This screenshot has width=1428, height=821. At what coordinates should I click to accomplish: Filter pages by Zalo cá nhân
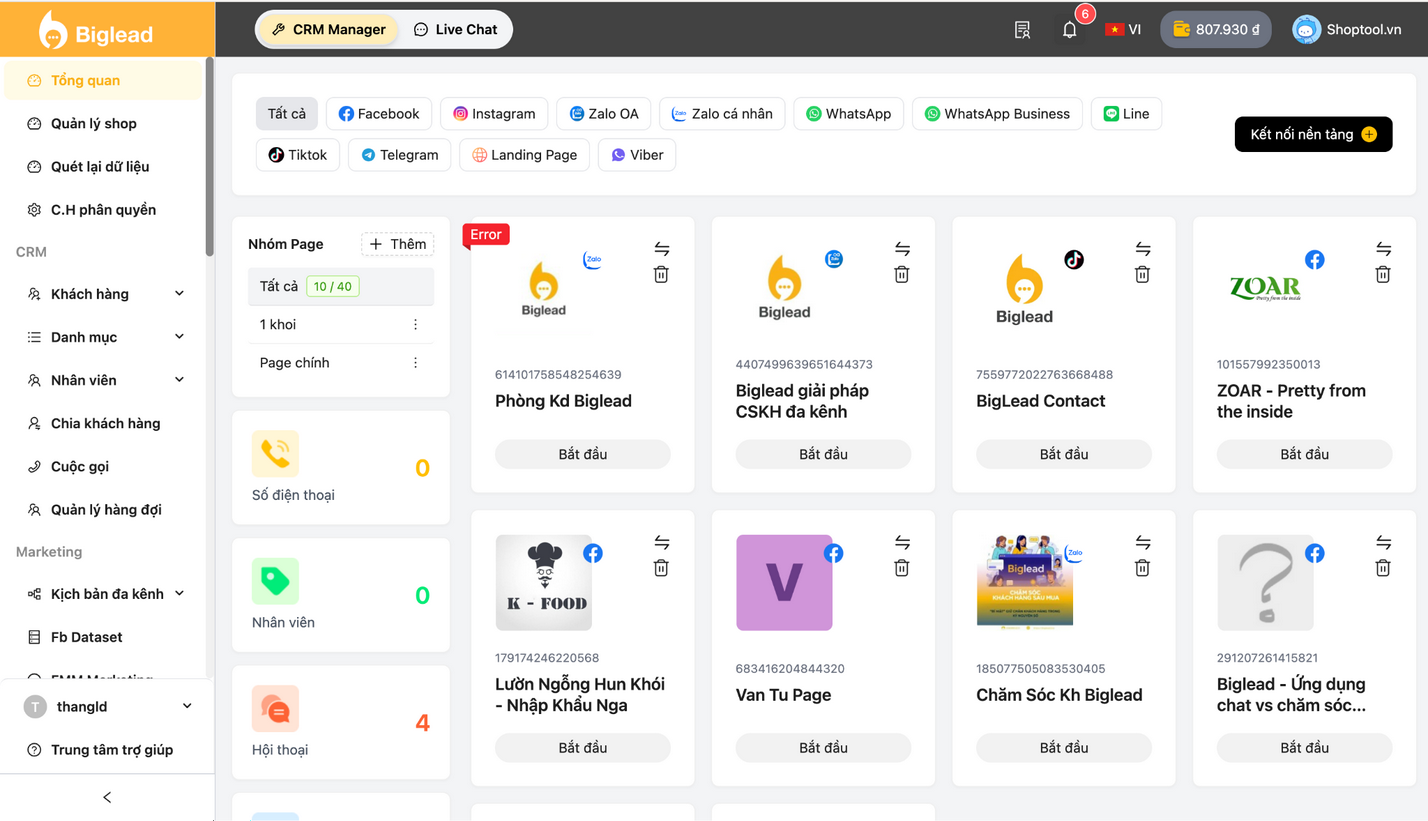pos(722,114)
